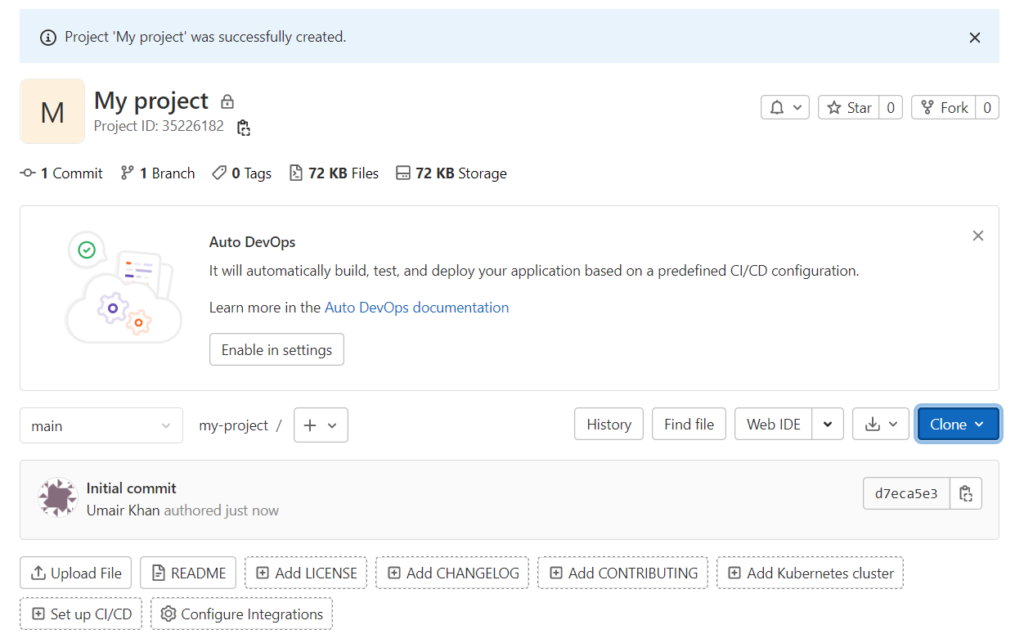
Task: Copy the commit SHA d7eca5e3
Action: click(965, 492)
